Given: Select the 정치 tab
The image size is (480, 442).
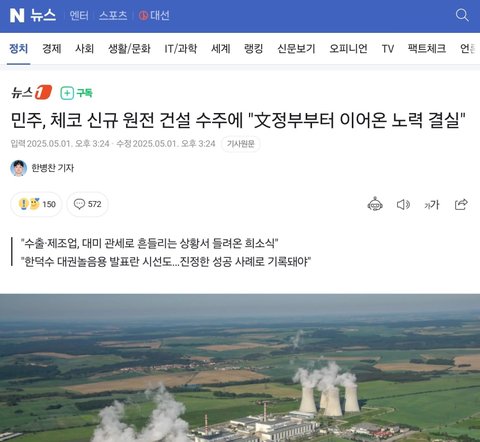Looking at the screenshot, I should (19, 49).
